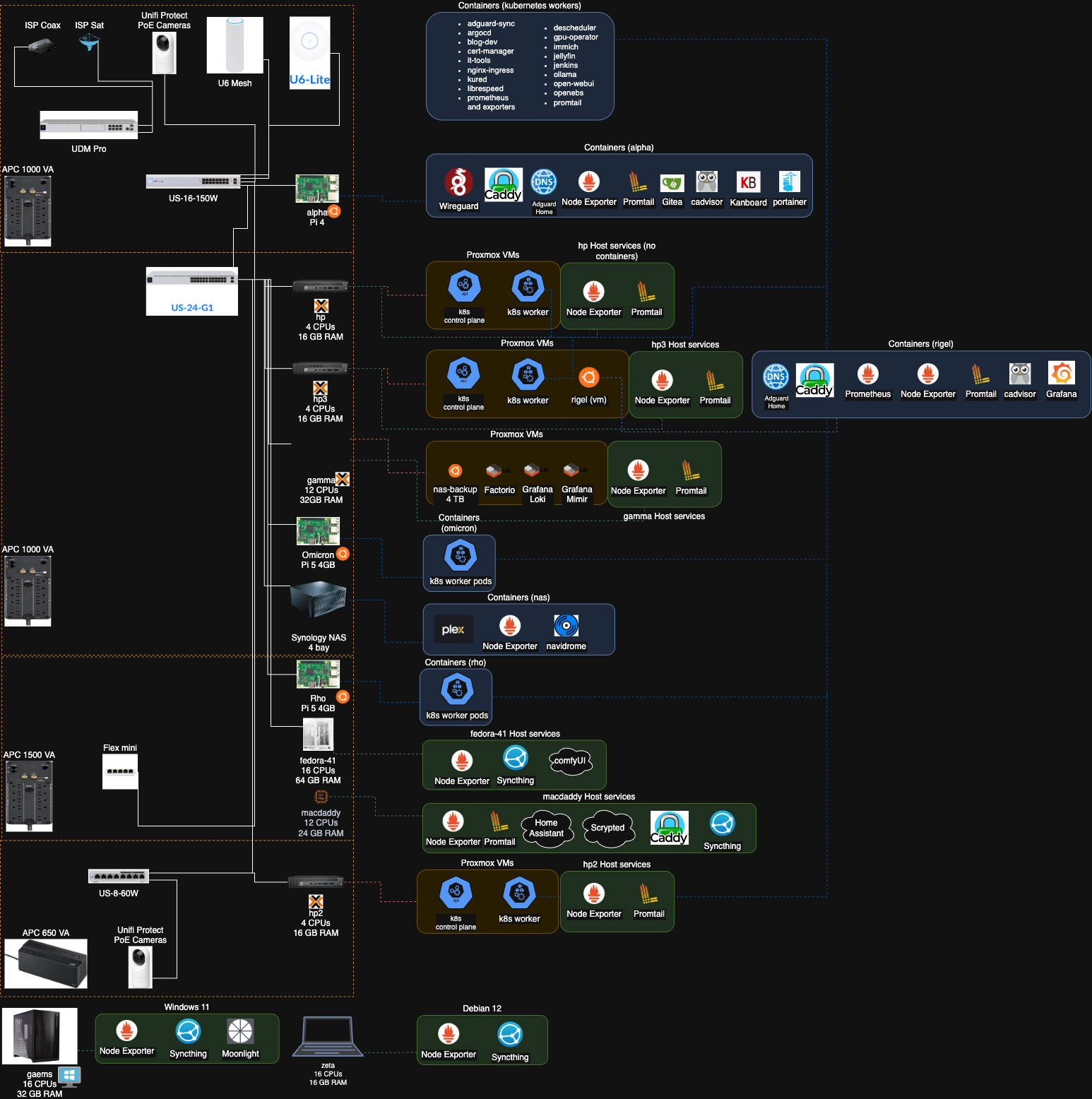The height and width of the screenshot is (1099, 1092).
Task: Click the Flex mini switch image
Action: tap(120, 771)
